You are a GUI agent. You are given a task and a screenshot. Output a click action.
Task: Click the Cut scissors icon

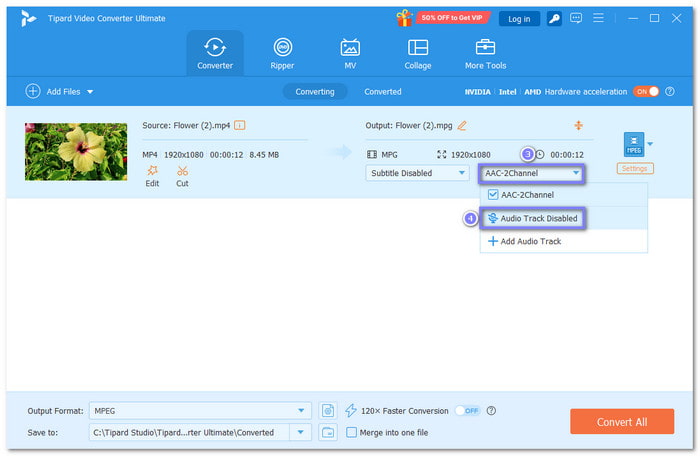(x=182, y=171)
